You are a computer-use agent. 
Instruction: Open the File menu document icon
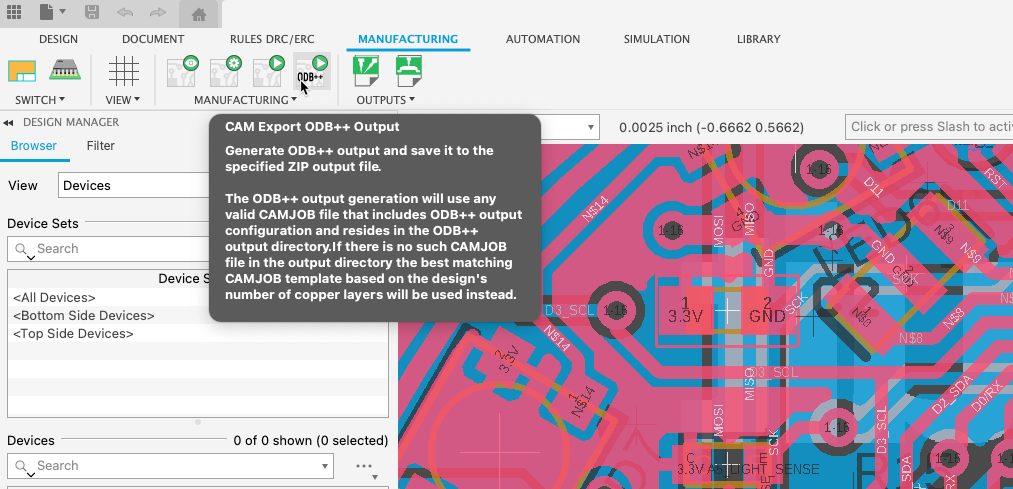tap(46, 12)
